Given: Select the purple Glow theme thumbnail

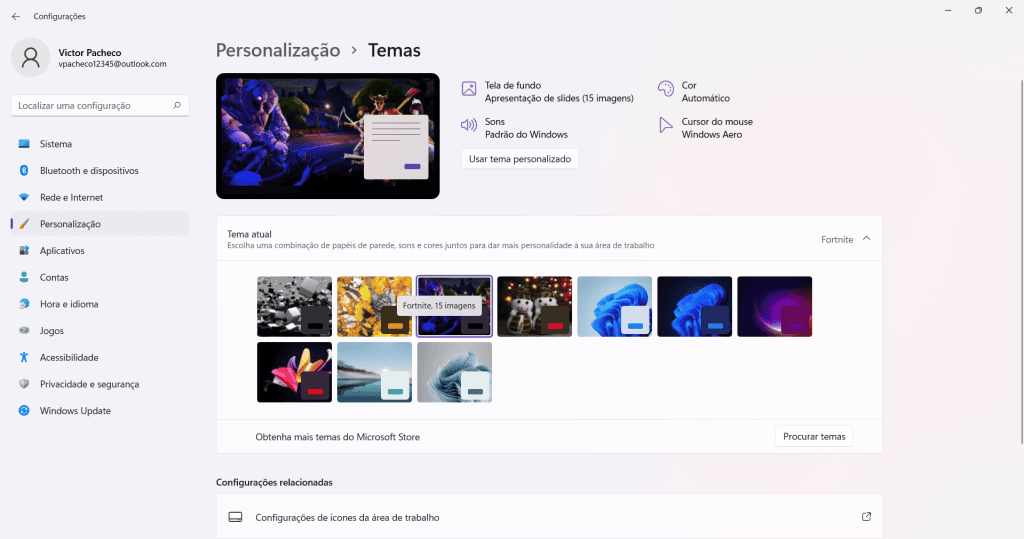Looking at the screenshot, I should [775, 306].
